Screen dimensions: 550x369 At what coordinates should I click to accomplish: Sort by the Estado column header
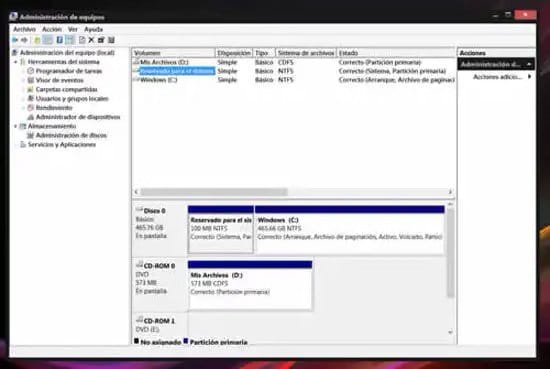(x=396, y=53)
